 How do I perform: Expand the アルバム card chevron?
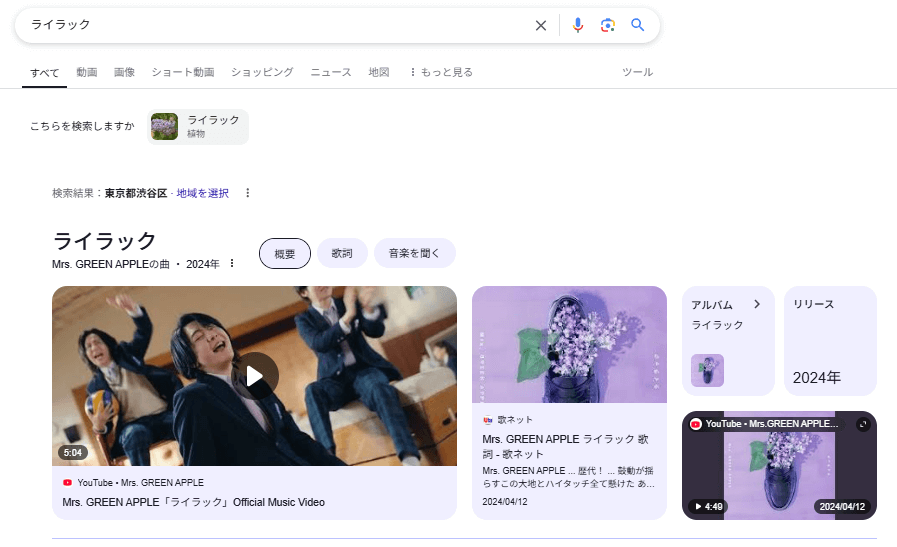point(757,304)
